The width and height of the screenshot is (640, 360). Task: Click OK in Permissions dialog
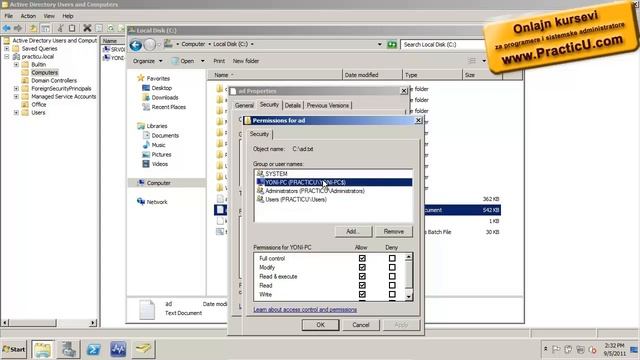point(320,325)
